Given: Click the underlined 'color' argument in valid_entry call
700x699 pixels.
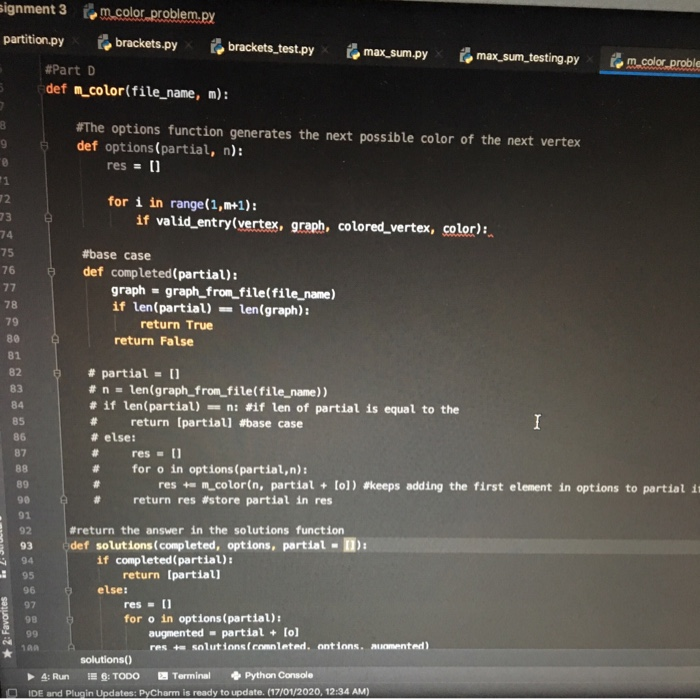Looking at the screenshot, I should click(x=459, y=229).
